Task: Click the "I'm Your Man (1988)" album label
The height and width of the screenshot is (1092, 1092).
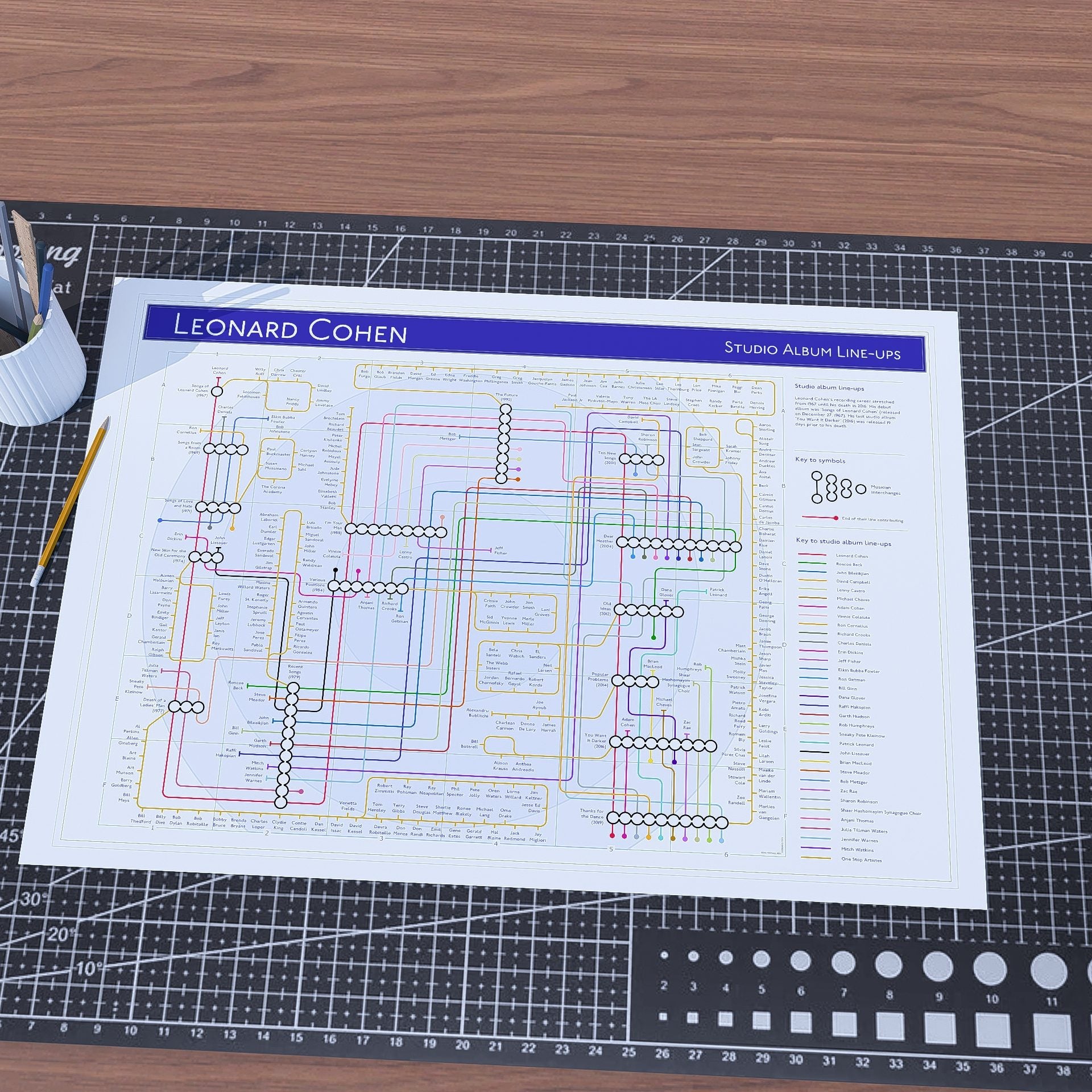Action: click(334, 527)
